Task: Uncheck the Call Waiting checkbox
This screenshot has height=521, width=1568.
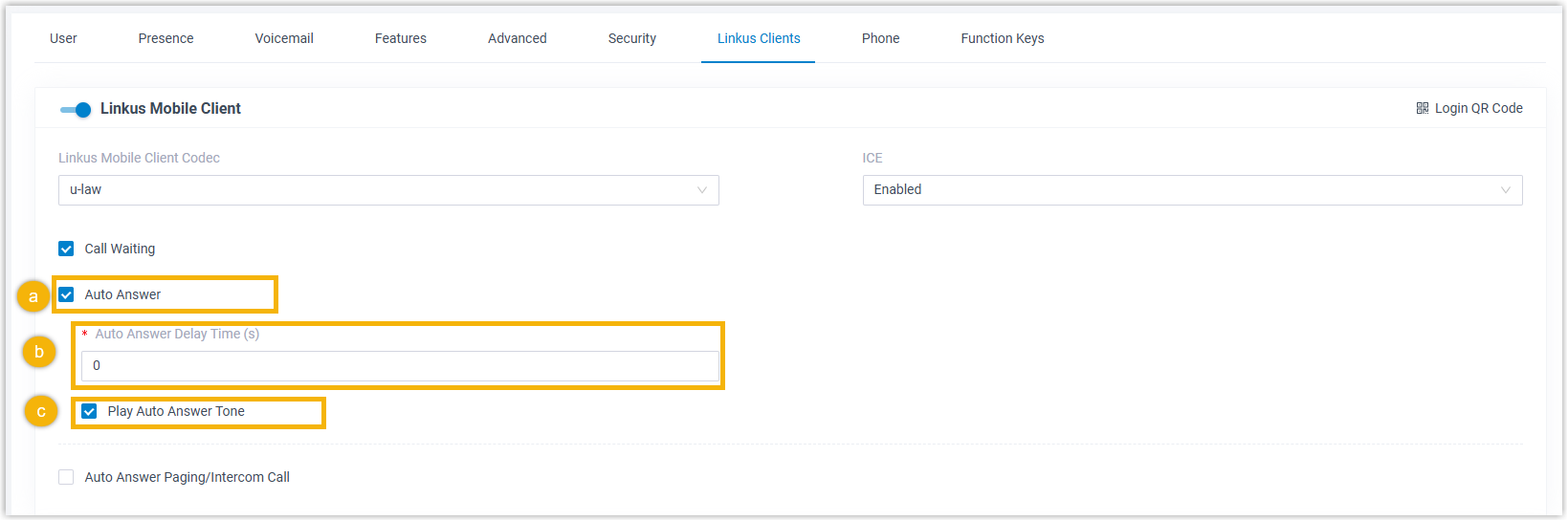Action: pyautogui.click(x=66, y=249)
